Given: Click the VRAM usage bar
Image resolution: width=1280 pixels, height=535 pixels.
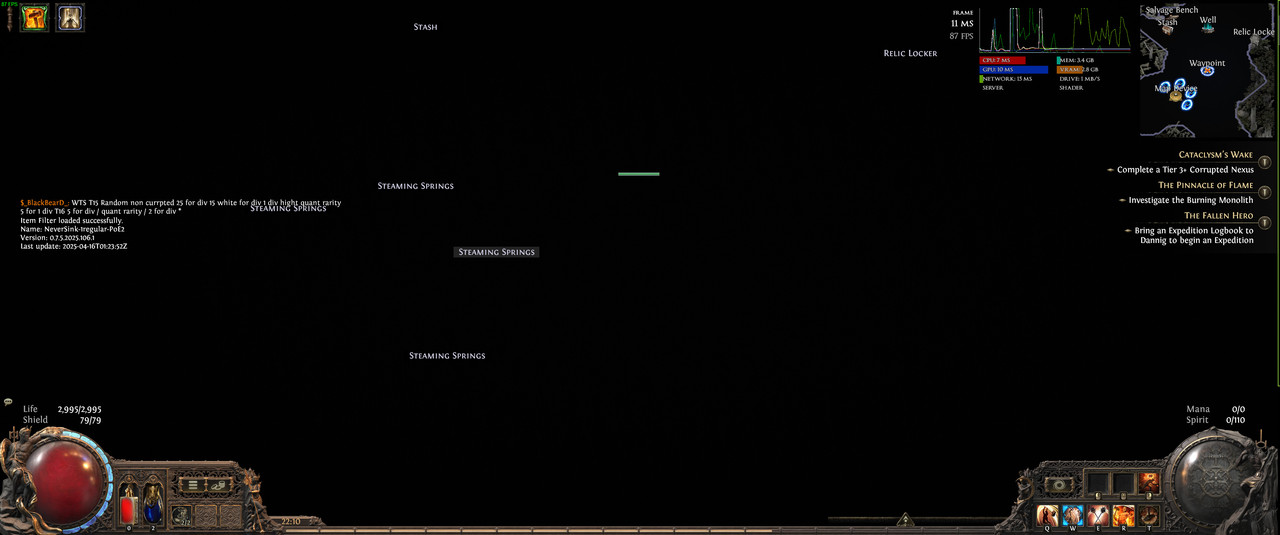Looking at the screenshot, I should tap(1070, 69).
